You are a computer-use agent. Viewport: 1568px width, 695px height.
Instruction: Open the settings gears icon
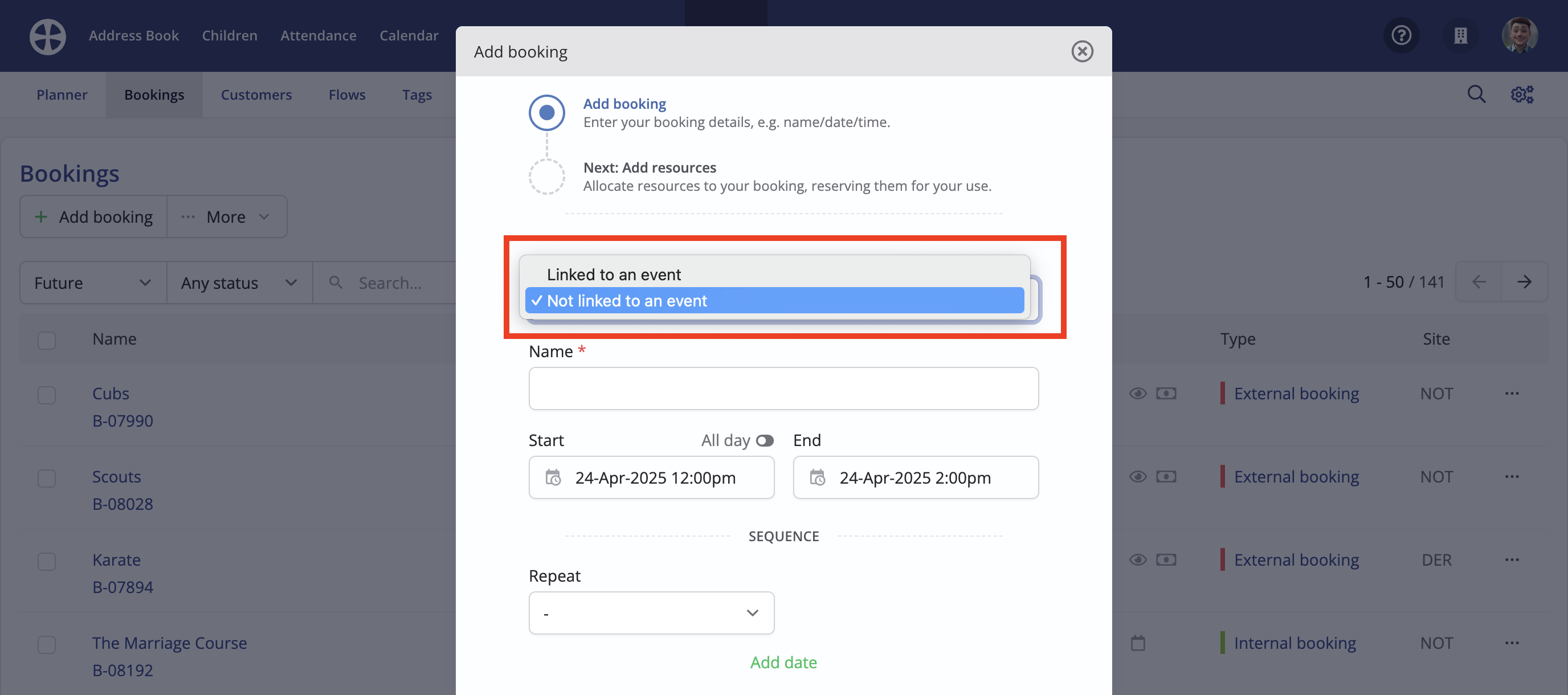[1522, 95]
